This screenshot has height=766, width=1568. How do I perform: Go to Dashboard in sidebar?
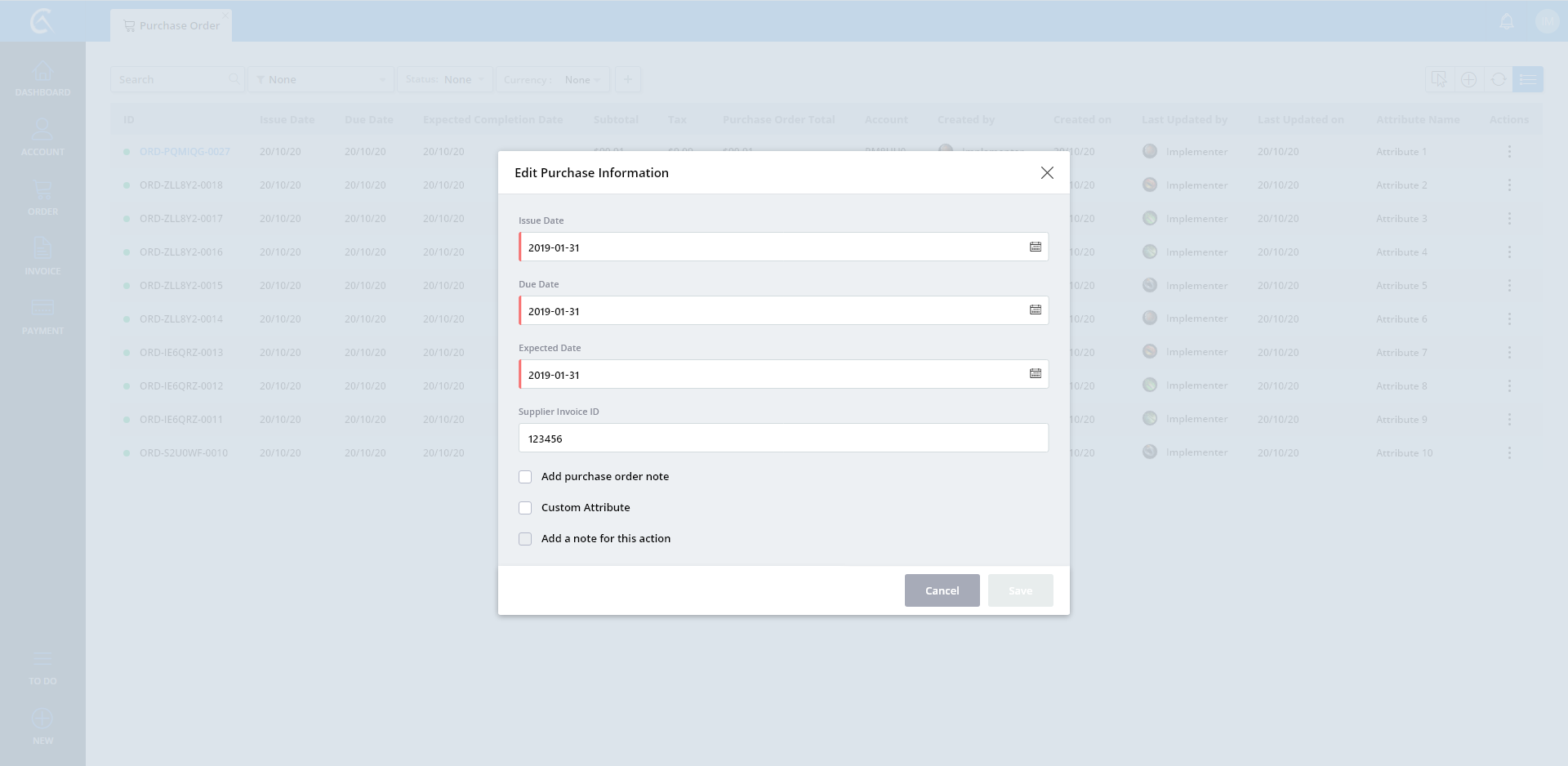[x=42, y=79]
